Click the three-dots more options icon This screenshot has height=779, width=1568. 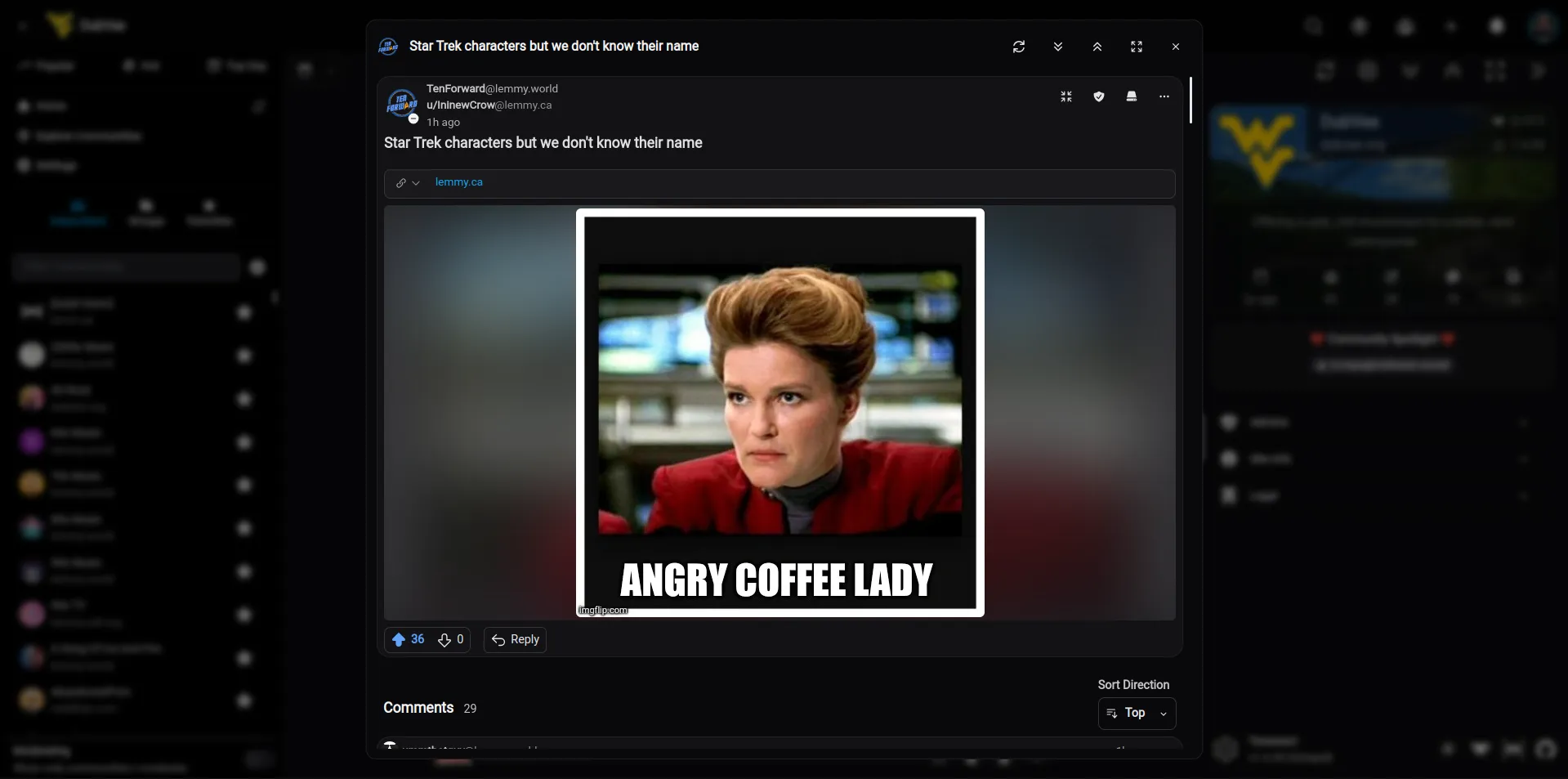1164,96
